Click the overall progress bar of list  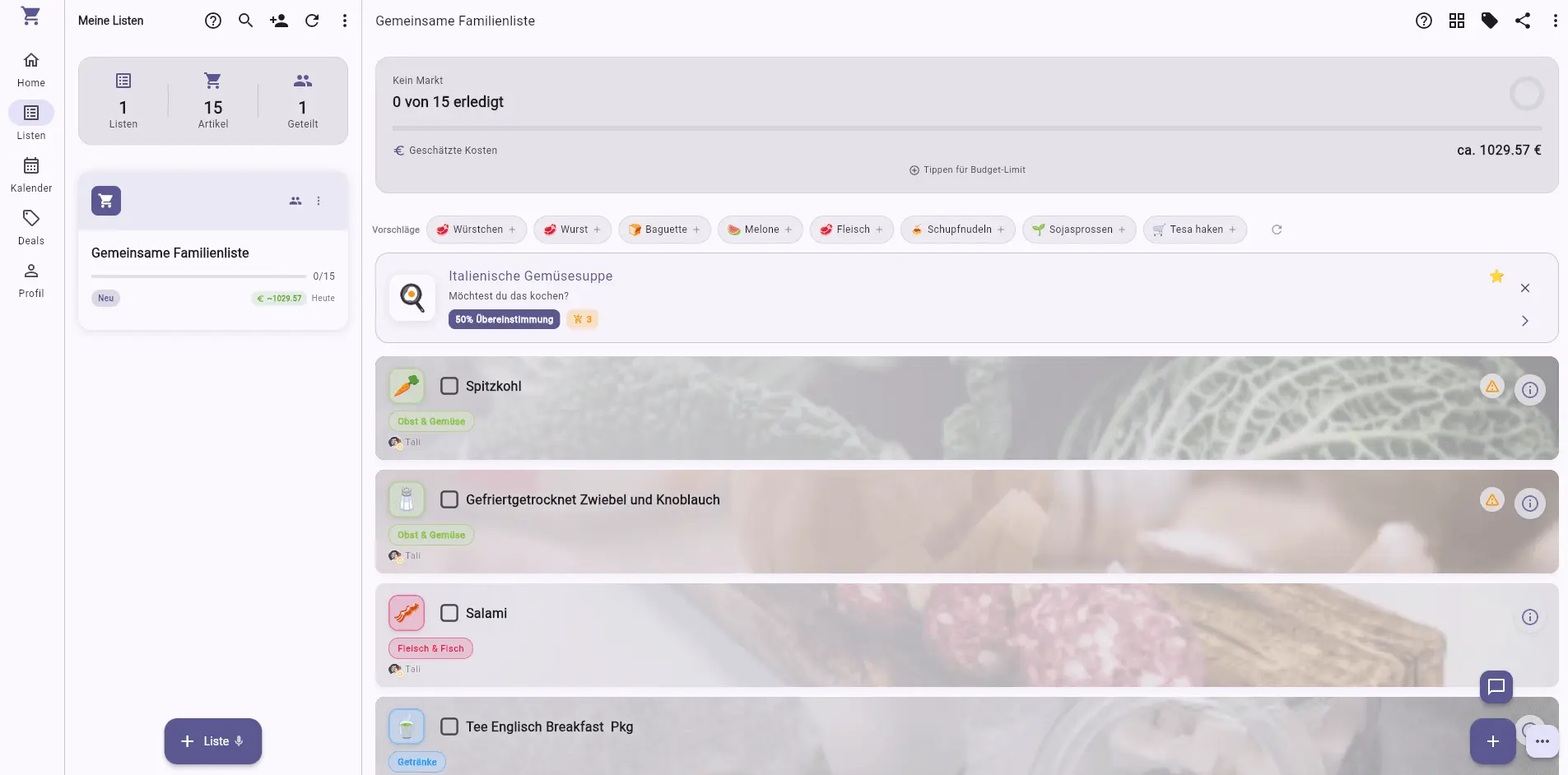967,128
